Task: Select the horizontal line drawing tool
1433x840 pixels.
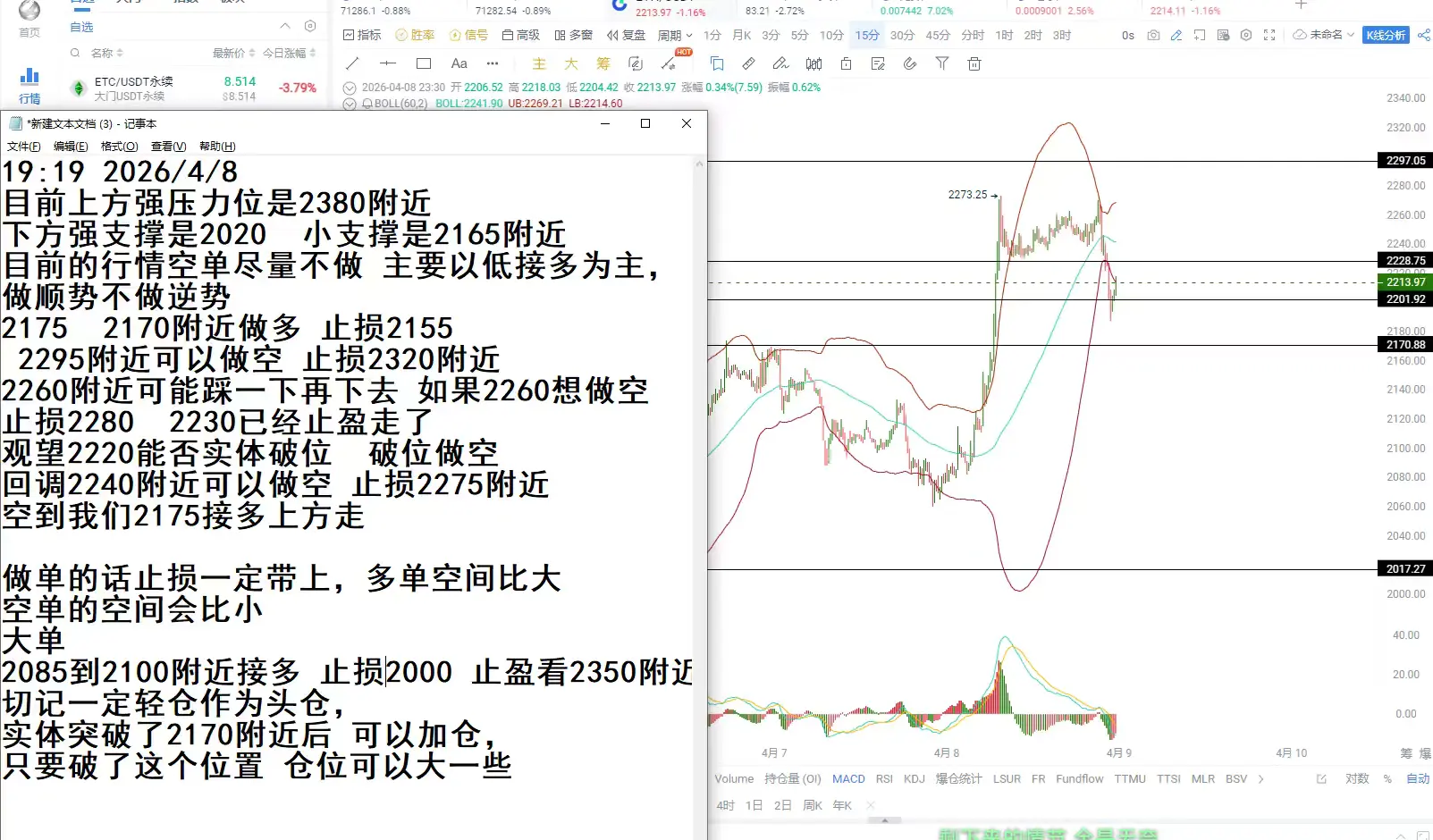Action: point(388,63)
